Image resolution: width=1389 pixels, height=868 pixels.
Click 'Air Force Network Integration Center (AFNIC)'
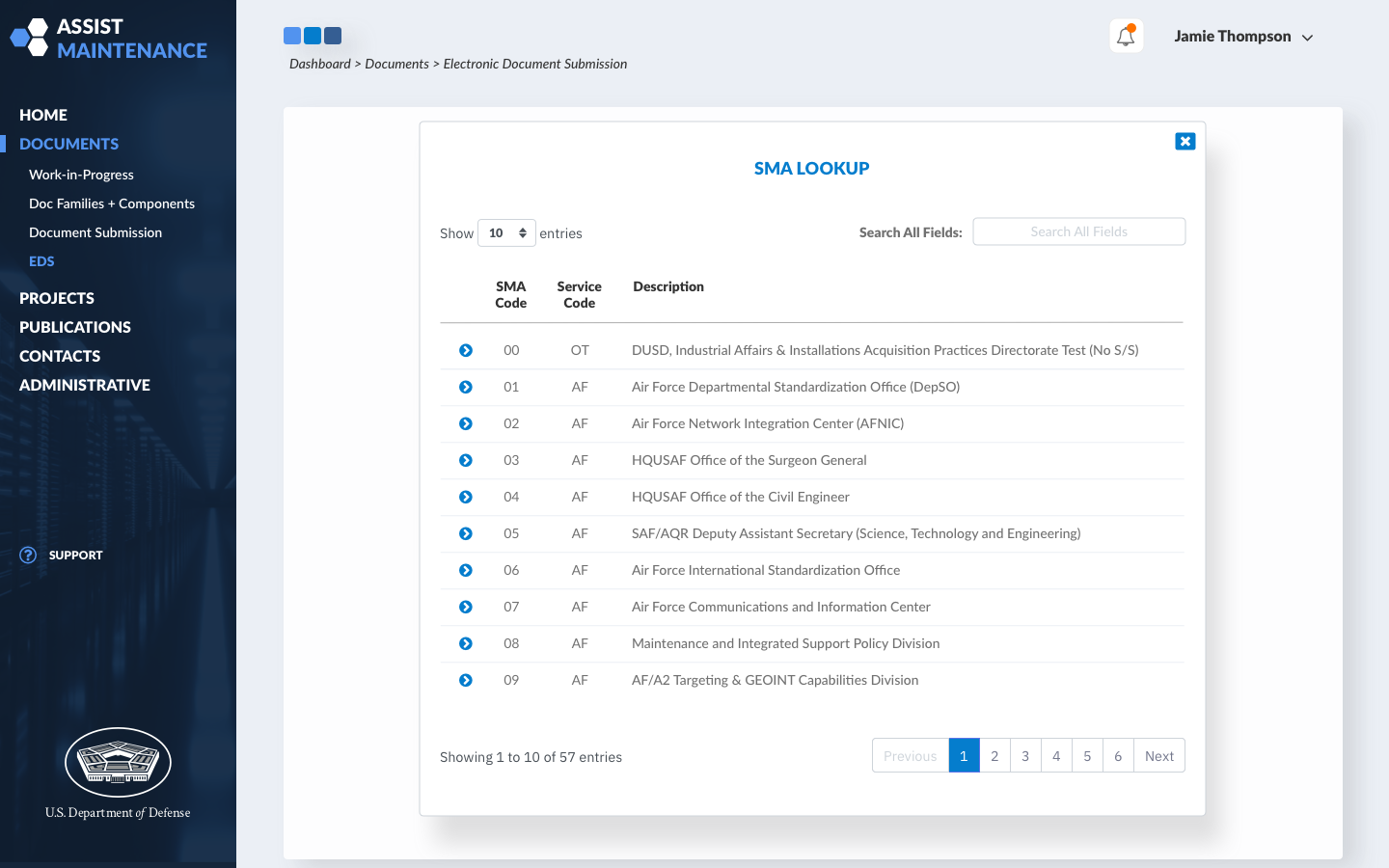coord(768,423)
